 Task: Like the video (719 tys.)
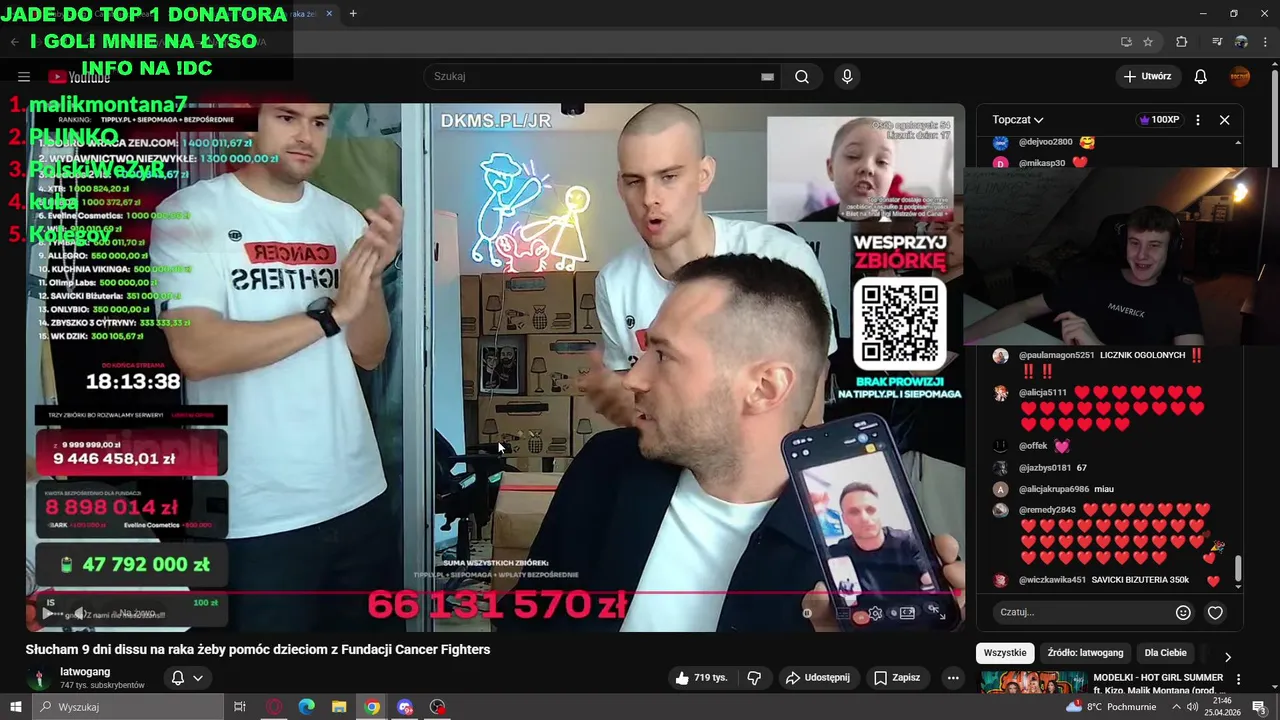(x=701, y=677)
